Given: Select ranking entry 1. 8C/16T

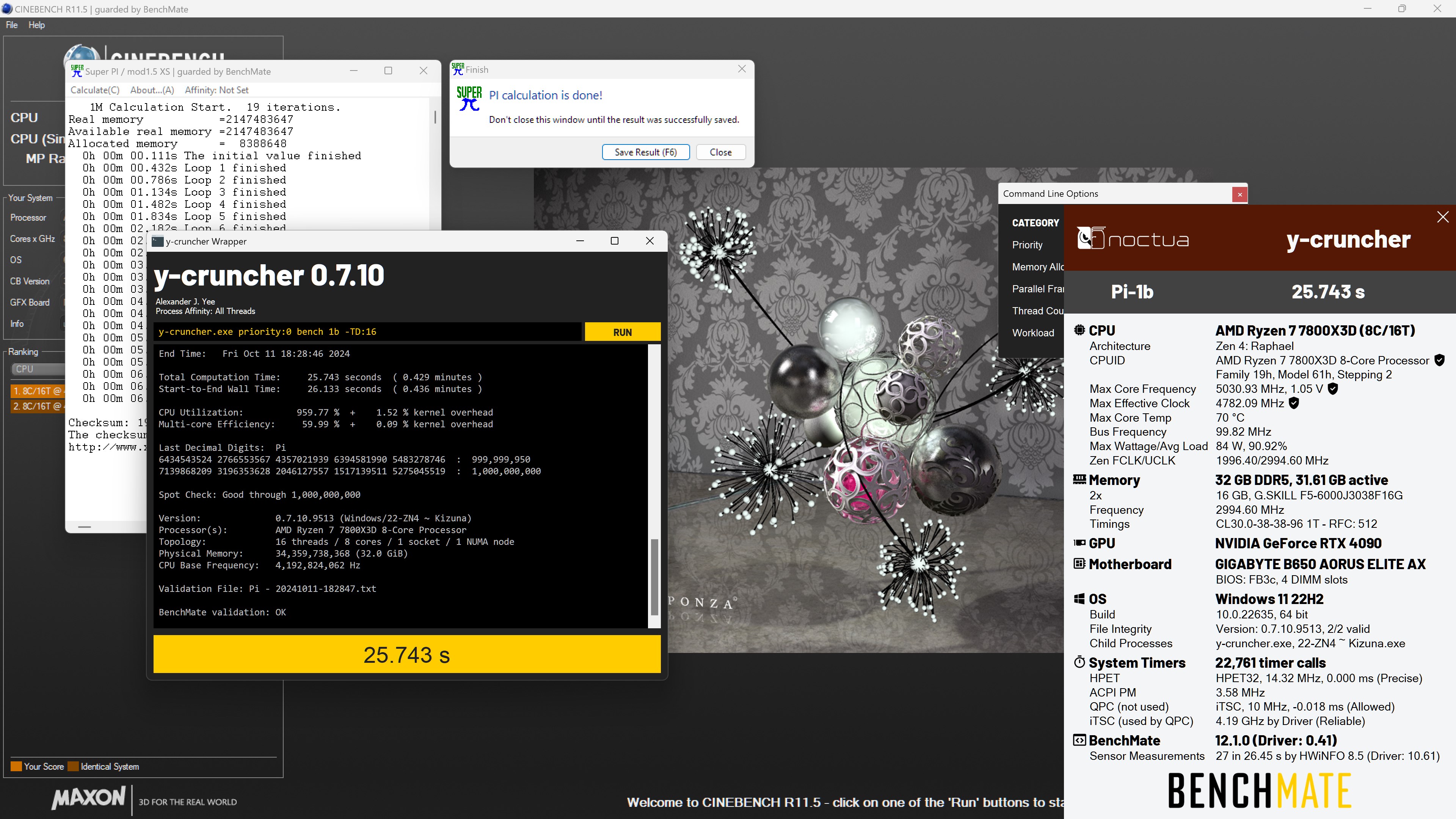Looking at the screenshot, I should [x=37, y=391].
